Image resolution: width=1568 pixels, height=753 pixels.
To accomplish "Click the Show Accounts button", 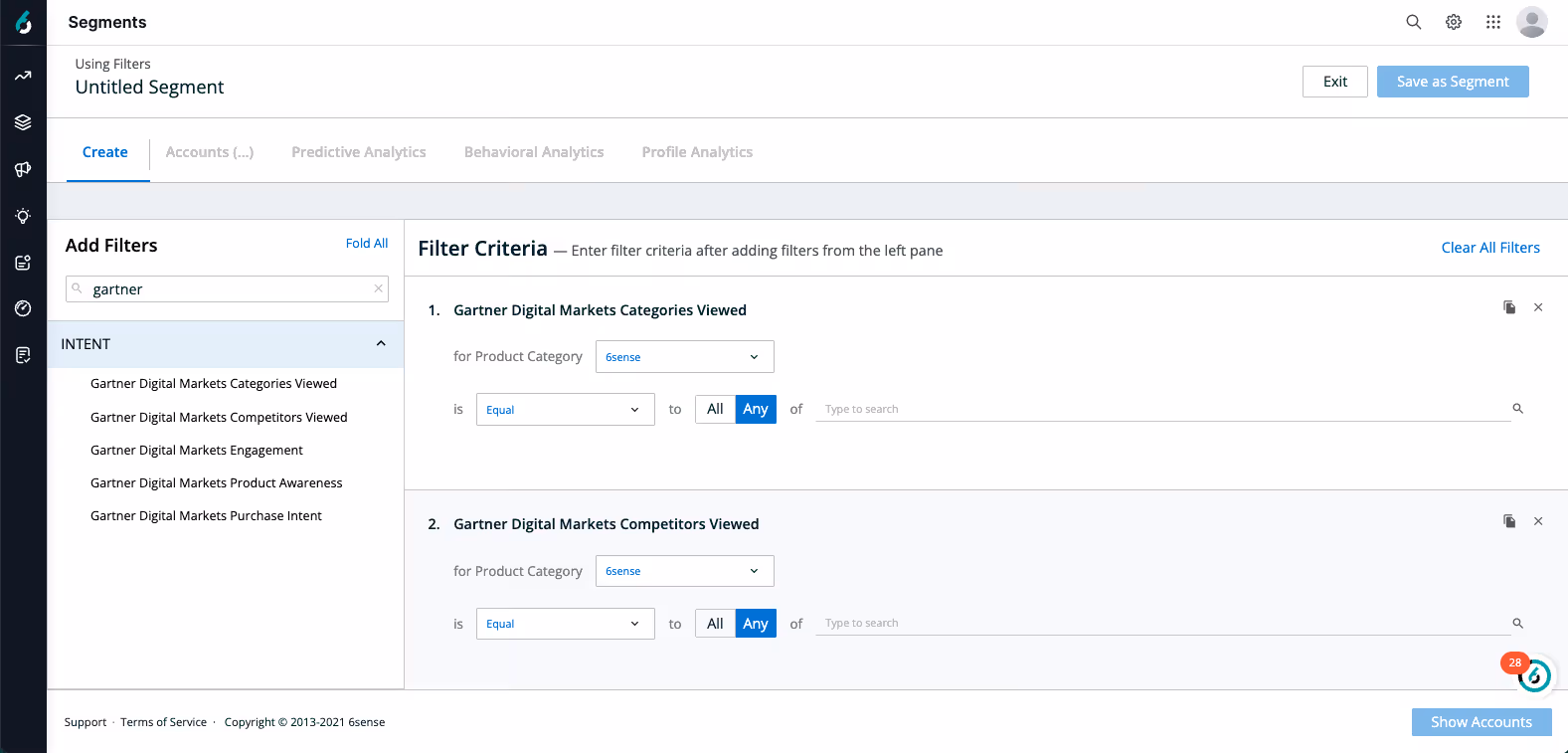I will pyautogui.click(x=1481, y=722).
